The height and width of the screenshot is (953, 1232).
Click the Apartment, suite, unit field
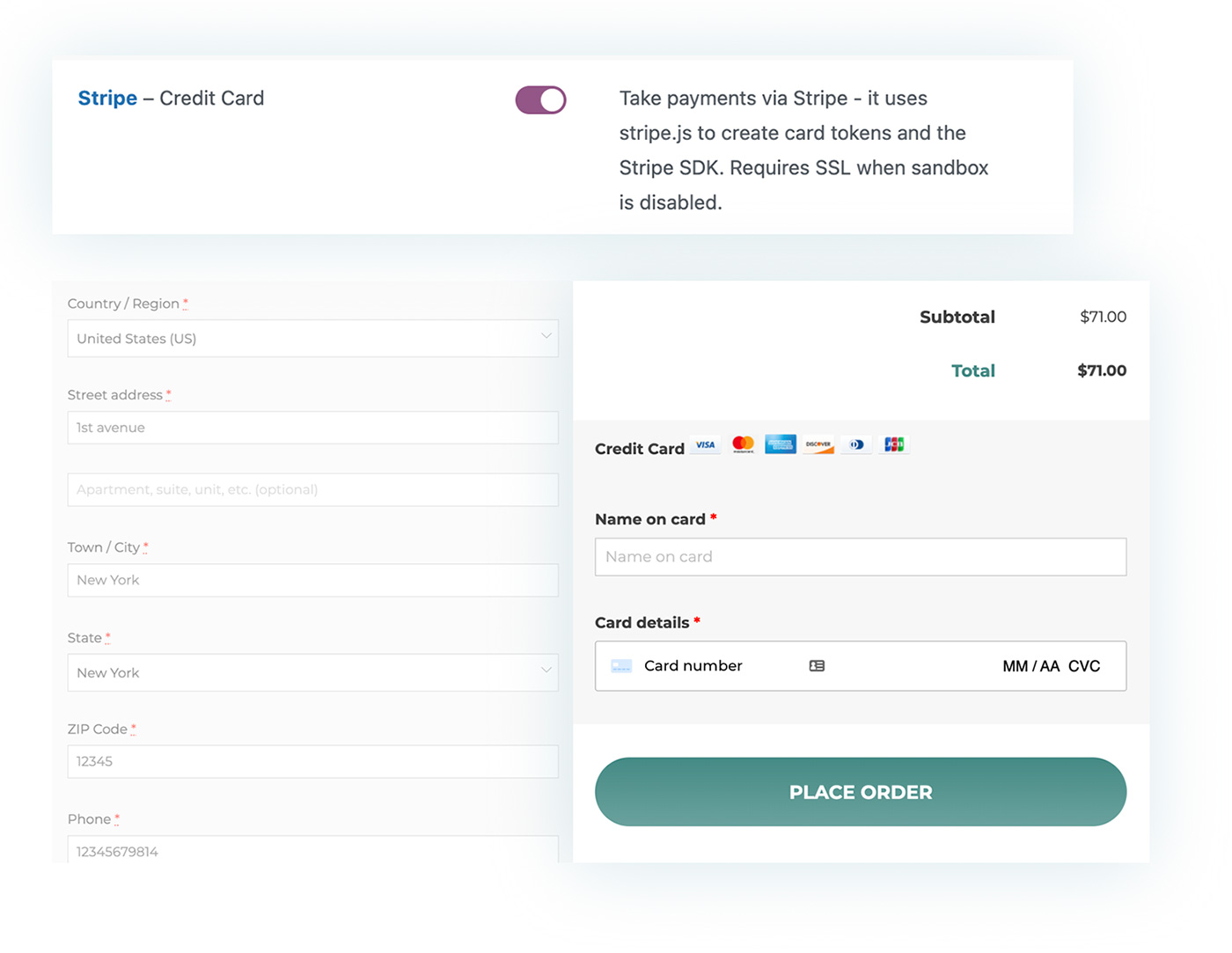tap(312, 490)
